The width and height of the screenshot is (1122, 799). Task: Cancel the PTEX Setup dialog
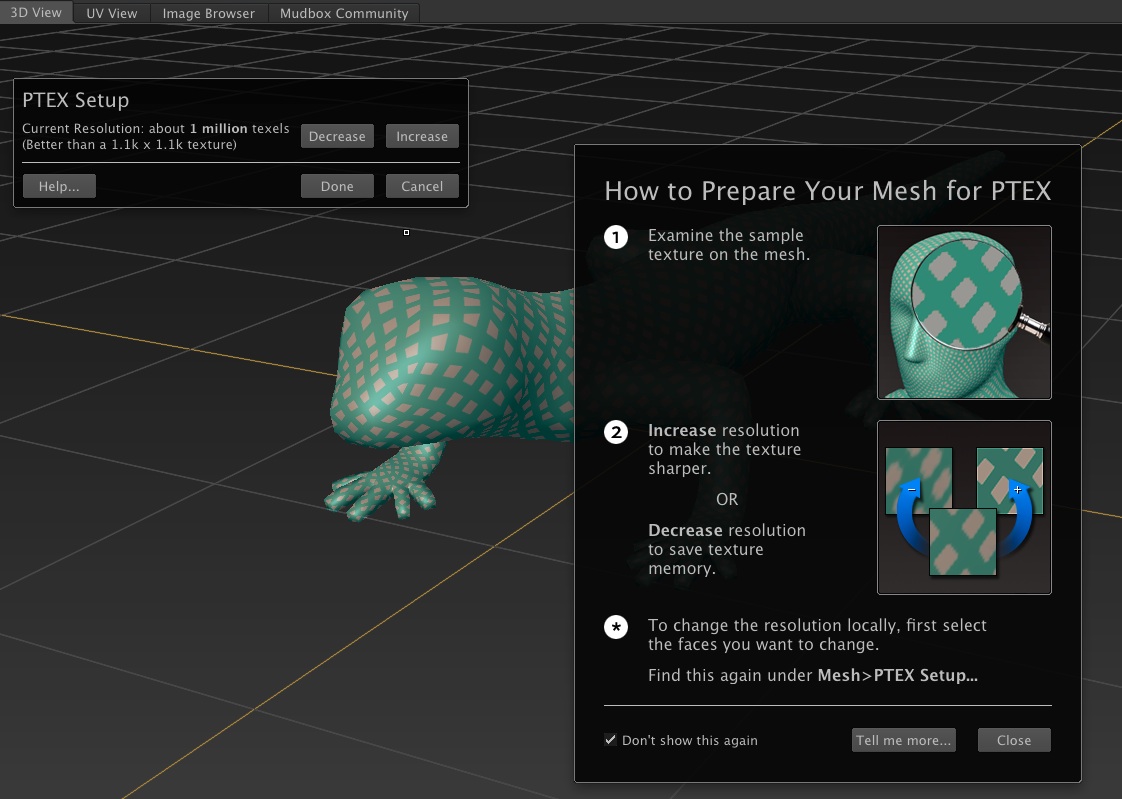pyautogui.click(x=422, y=186)
